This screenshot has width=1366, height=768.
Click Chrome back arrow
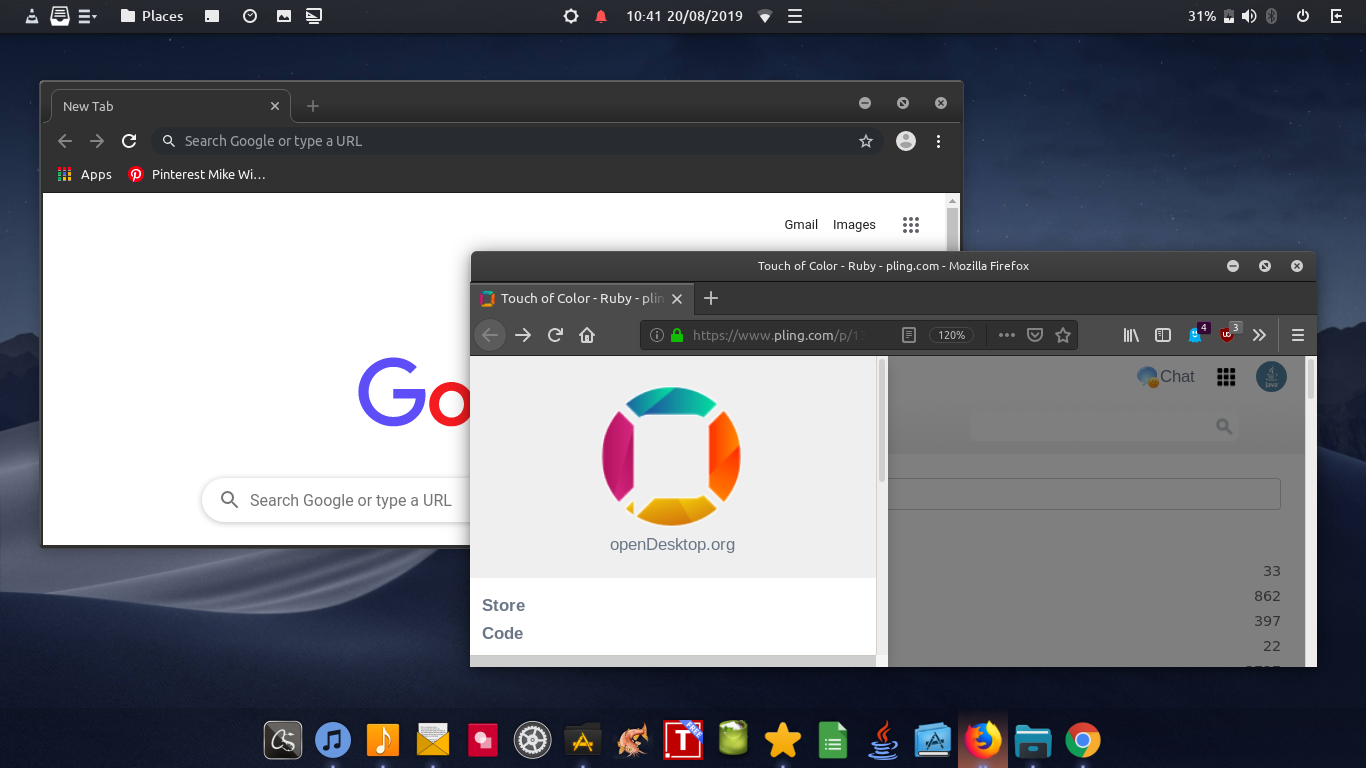click(x=65, y=141)
